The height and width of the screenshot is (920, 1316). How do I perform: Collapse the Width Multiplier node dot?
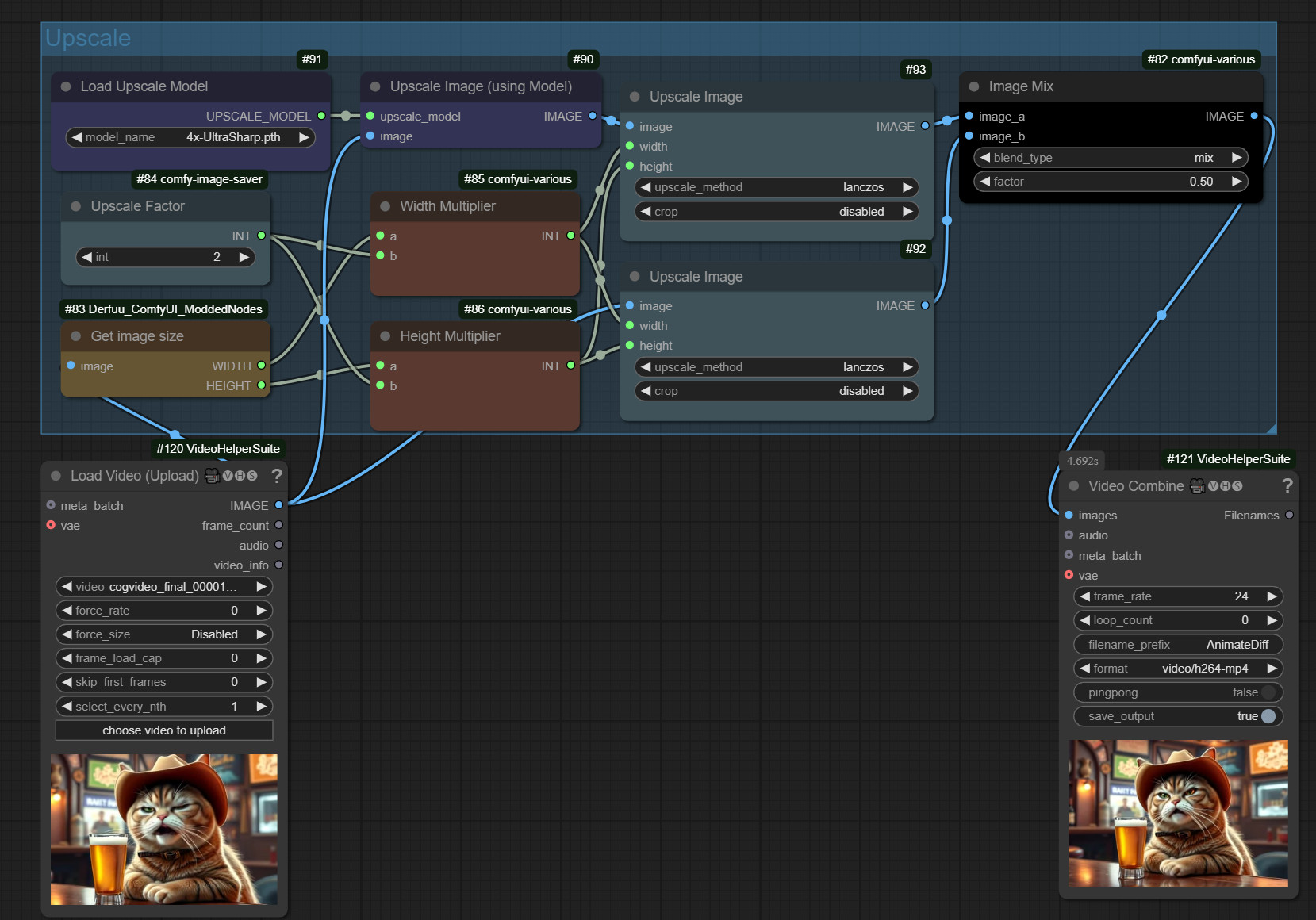coord(386,206)
